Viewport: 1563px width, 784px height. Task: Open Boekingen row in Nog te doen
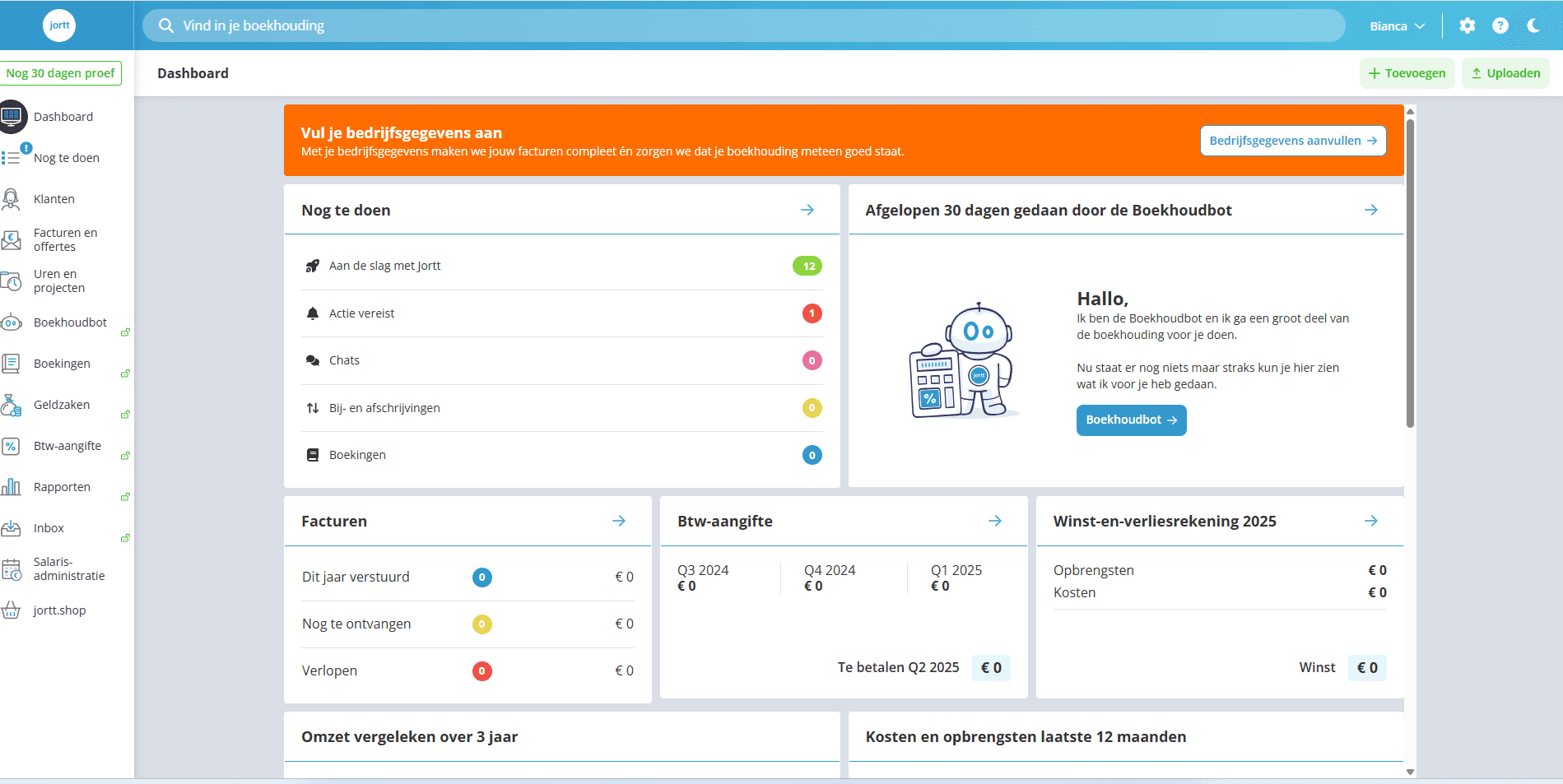562,455
